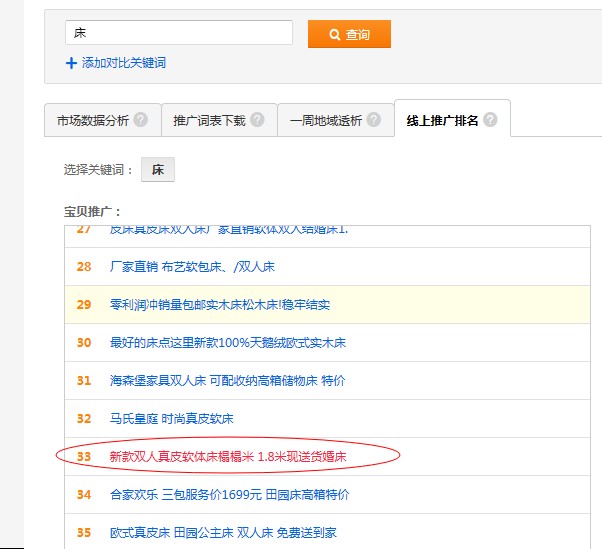Image resolution: width=602 pixels, height=549 pixels.
Task: Select the 床 keyword chip
Action: tap(158, 170)
